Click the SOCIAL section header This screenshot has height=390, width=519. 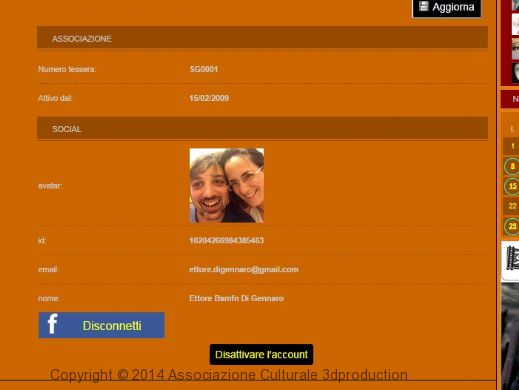pos(262,128)
